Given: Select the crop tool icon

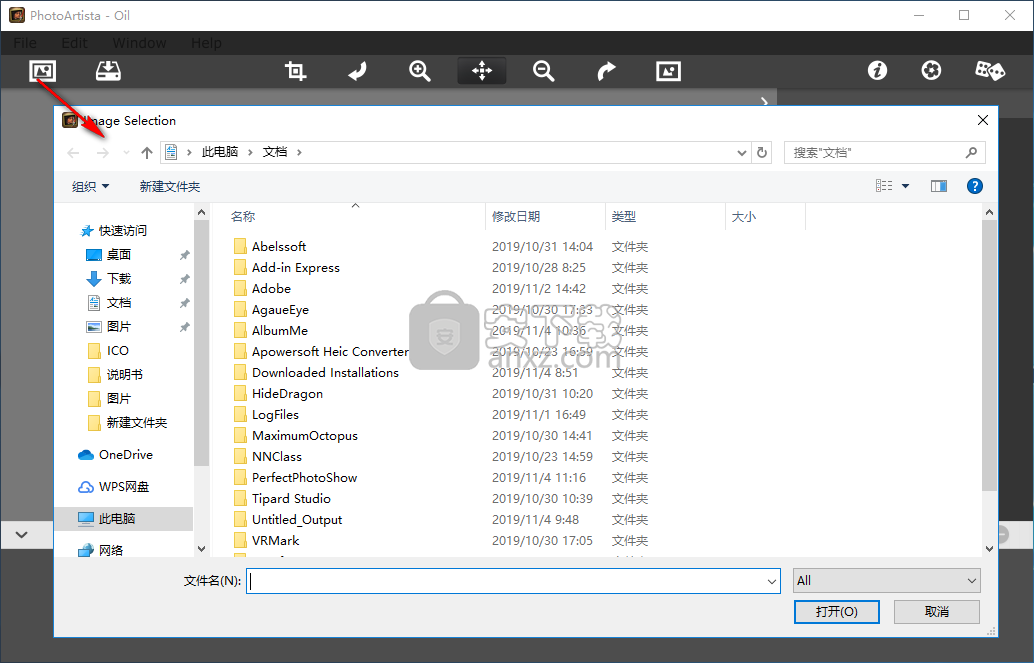Looking at the screenshot, I should coord(295,71).
